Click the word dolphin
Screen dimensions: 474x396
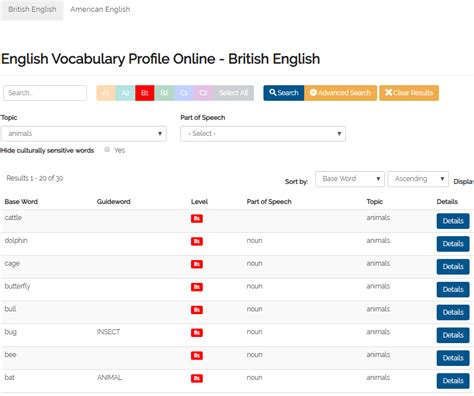[x=16, y=241]
